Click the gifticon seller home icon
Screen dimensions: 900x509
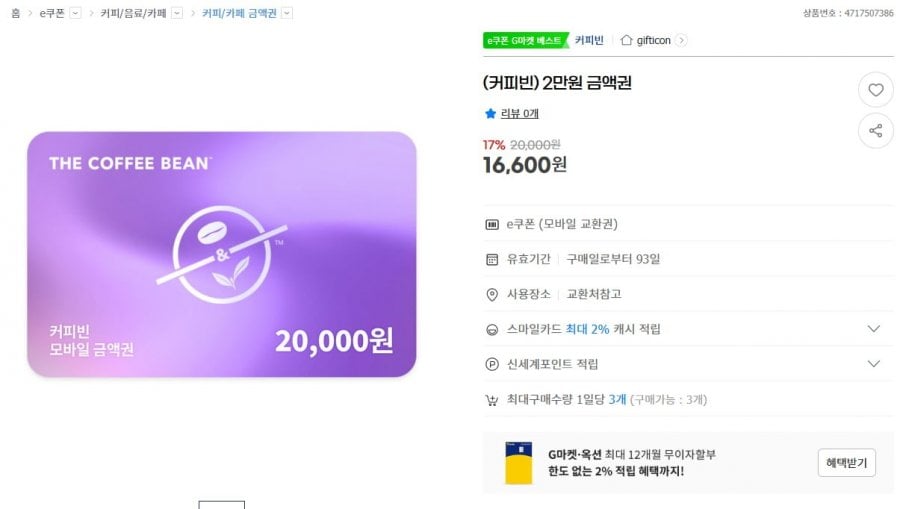point(627,41)
